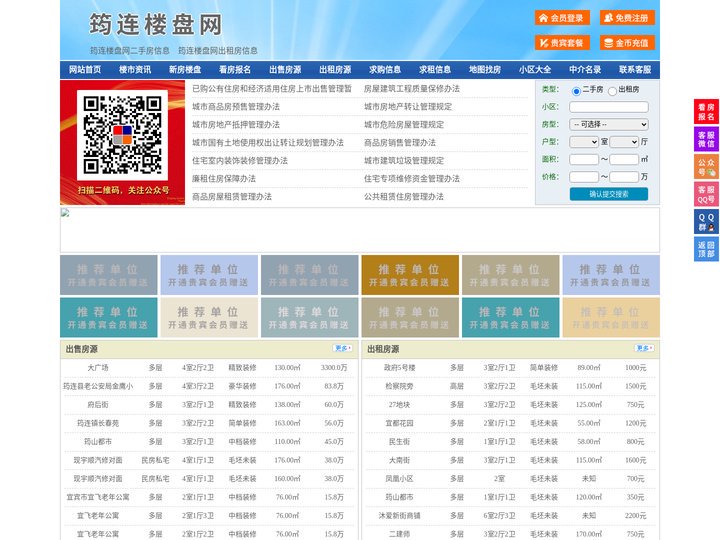The height and width of the screenshot is (540, 720).
Task: Click the 小区 text input field
Action: [x=609, y=107]
